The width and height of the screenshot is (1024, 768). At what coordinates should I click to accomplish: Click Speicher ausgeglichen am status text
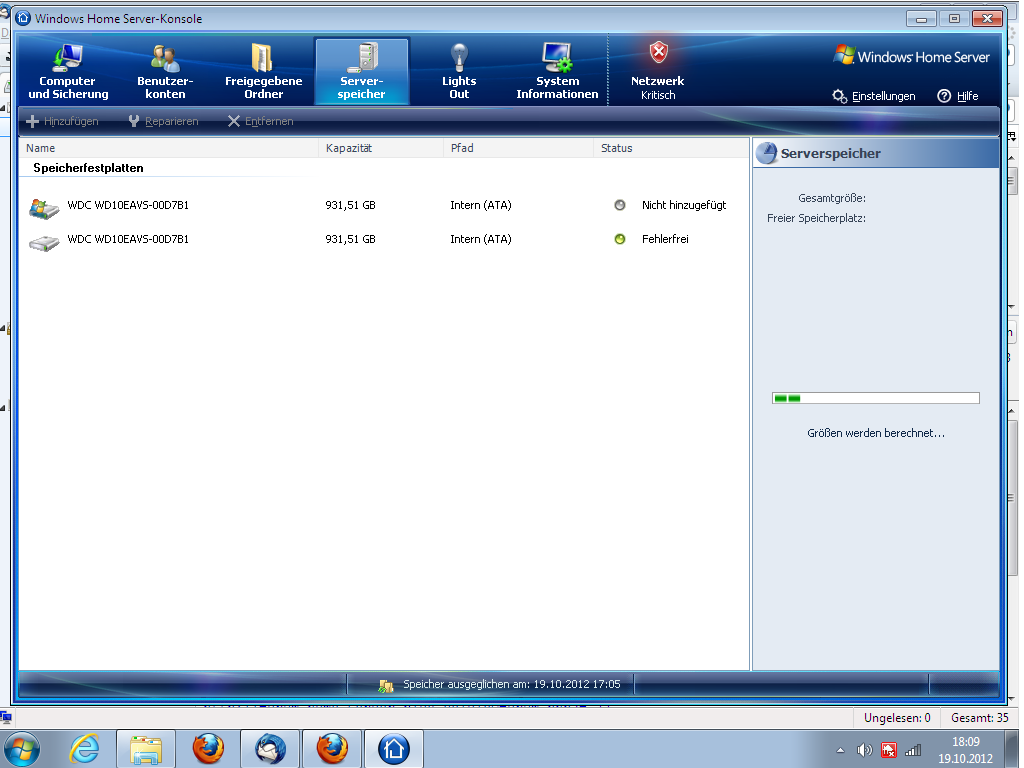[511, 684]
